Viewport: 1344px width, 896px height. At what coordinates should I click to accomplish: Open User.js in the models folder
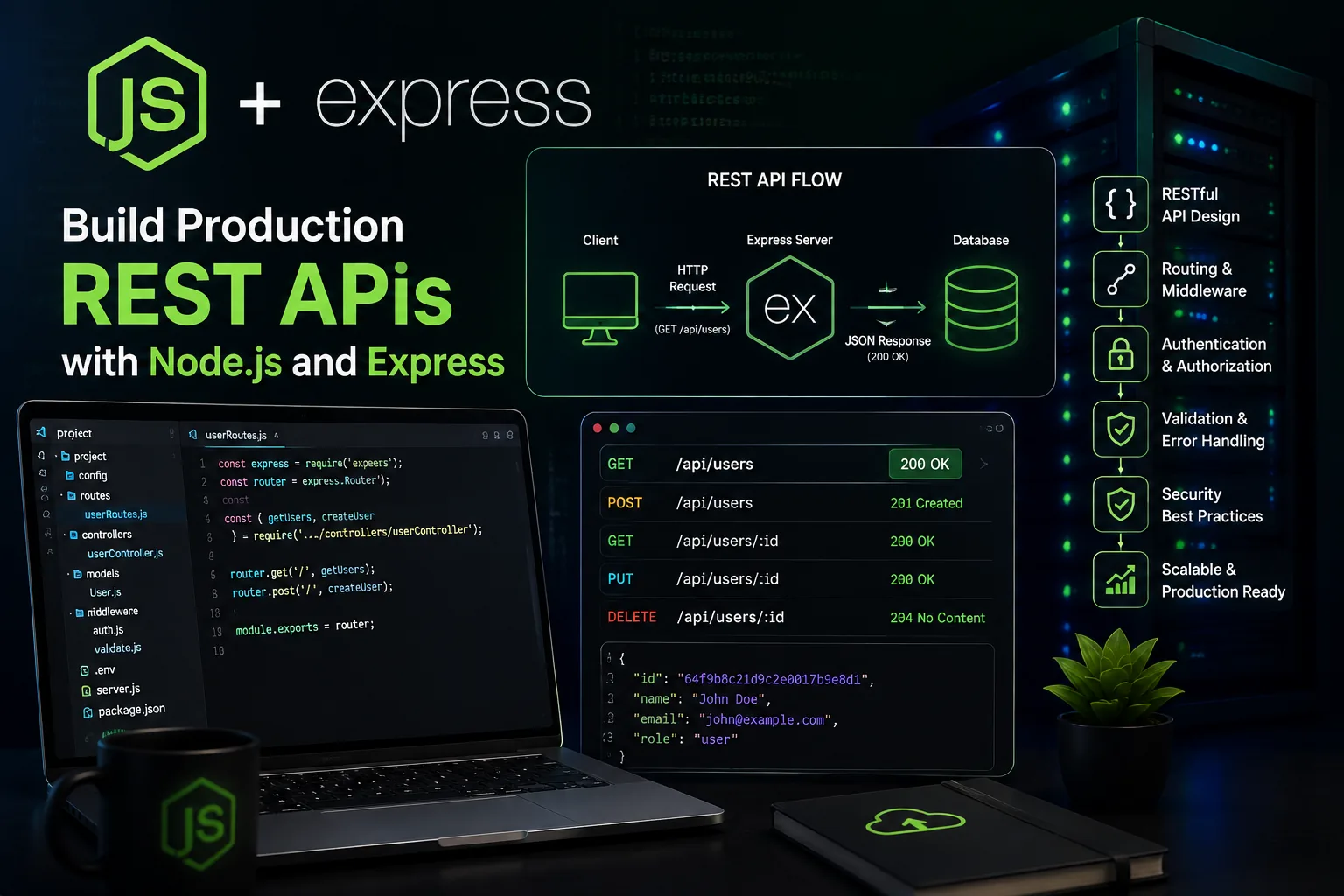click(105, 592)
